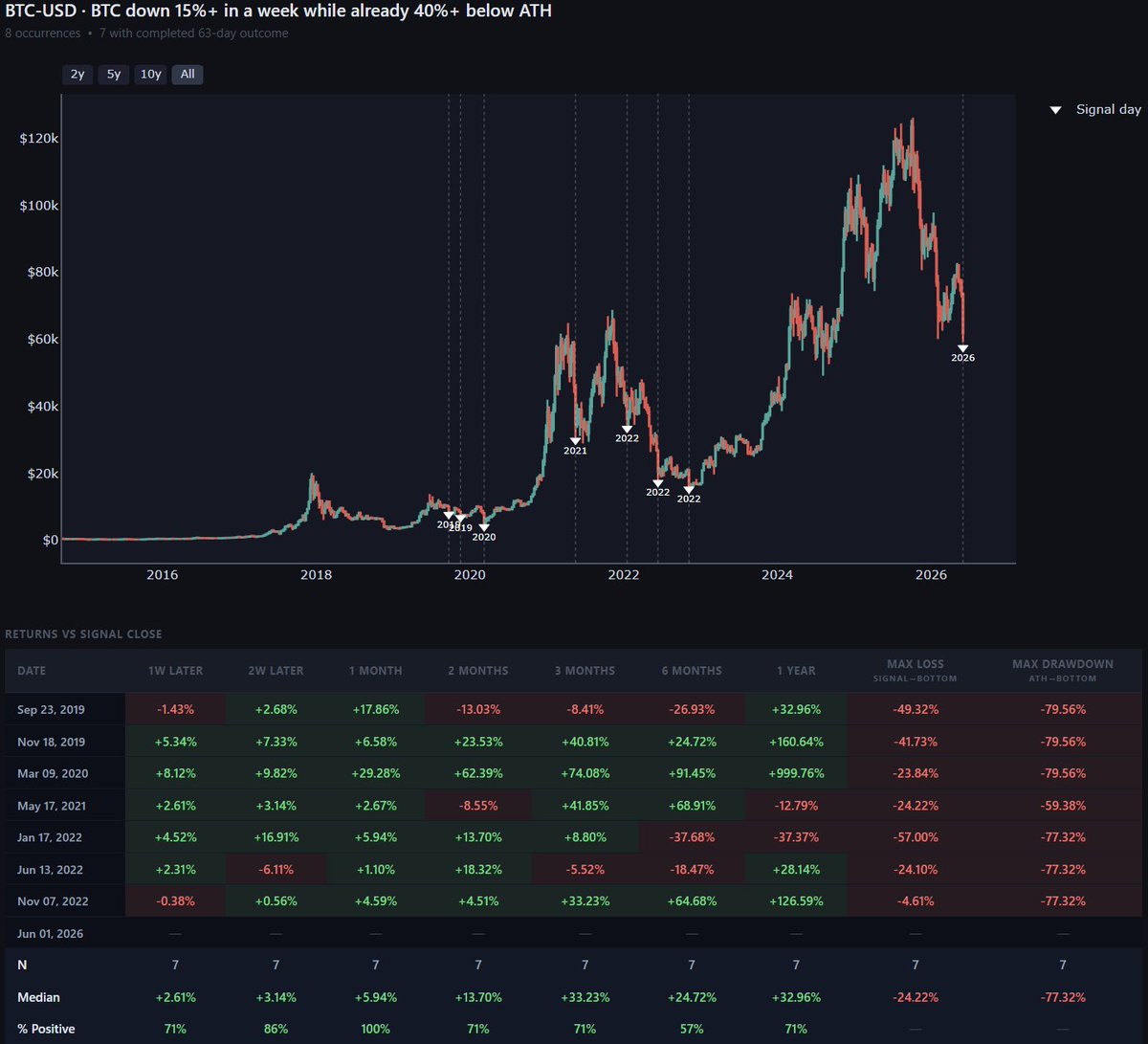Viewport: 1148px width, 1044px height.
Task: Click the -57.00% max loss cell
Action: click(916, 837)
